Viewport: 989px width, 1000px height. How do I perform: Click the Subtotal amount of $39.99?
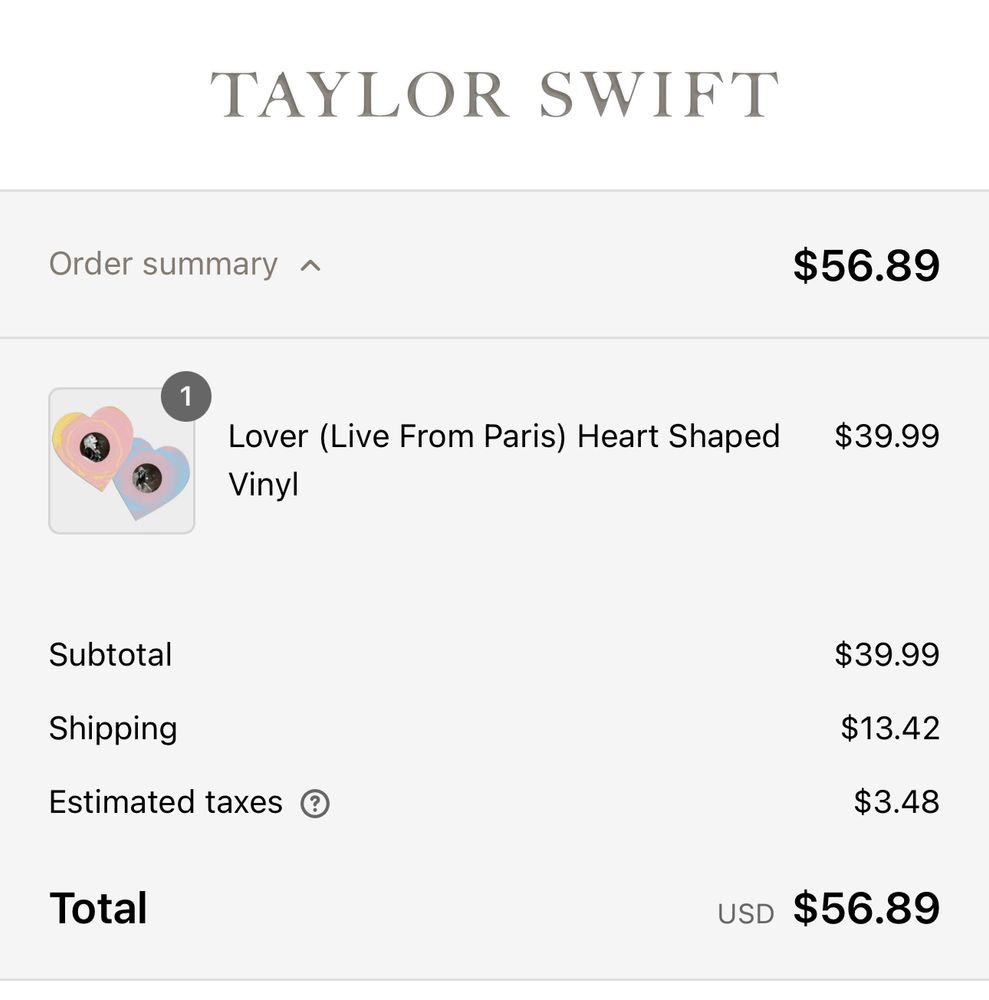pos(887,654)
